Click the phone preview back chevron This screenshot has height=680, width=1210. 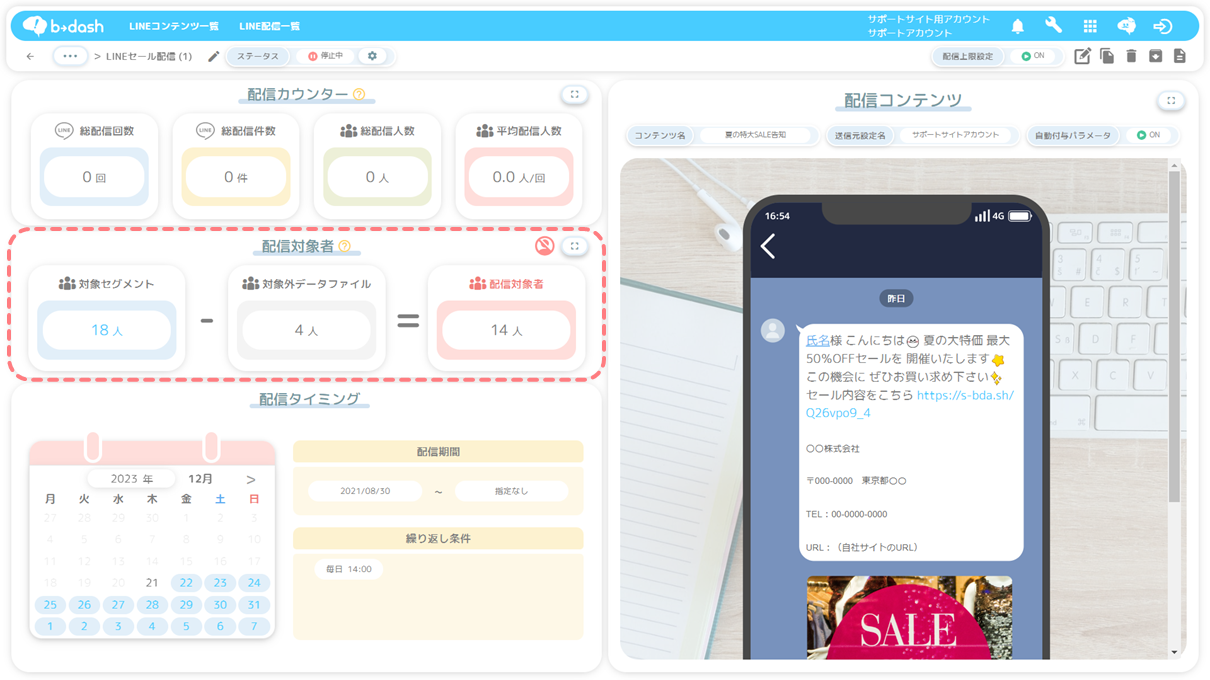[768, 246]
